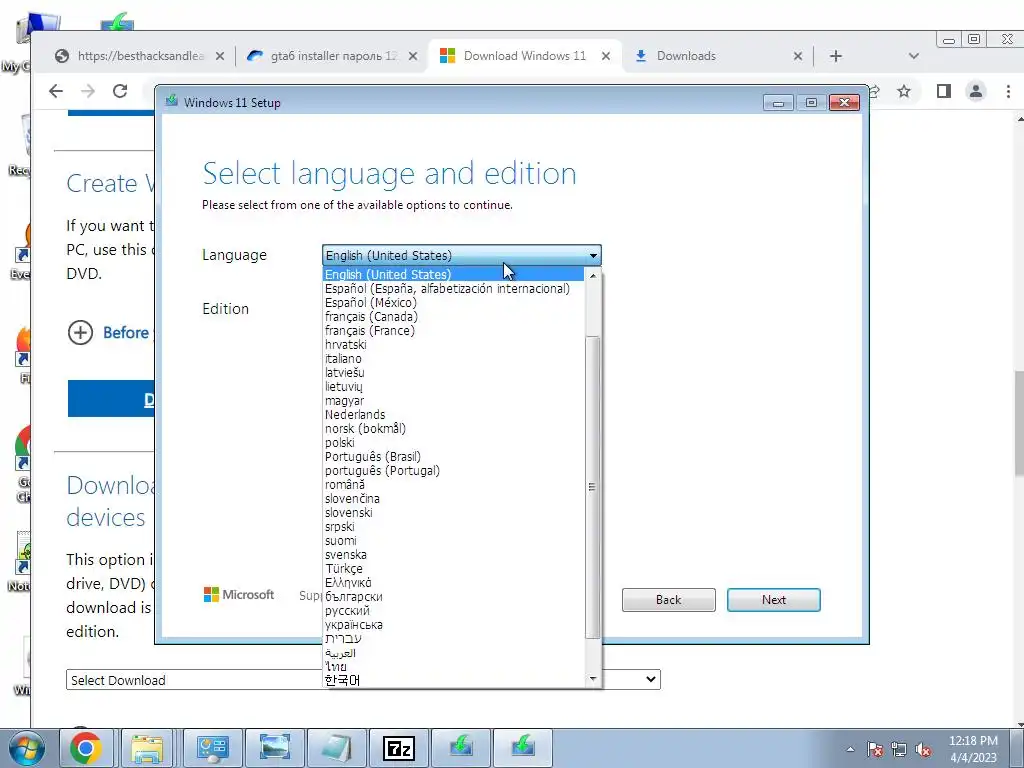Click the muted volume tray icon
Image resolution: width=1024 pixels, height=768 pixels.
click(x=923, y=749)
